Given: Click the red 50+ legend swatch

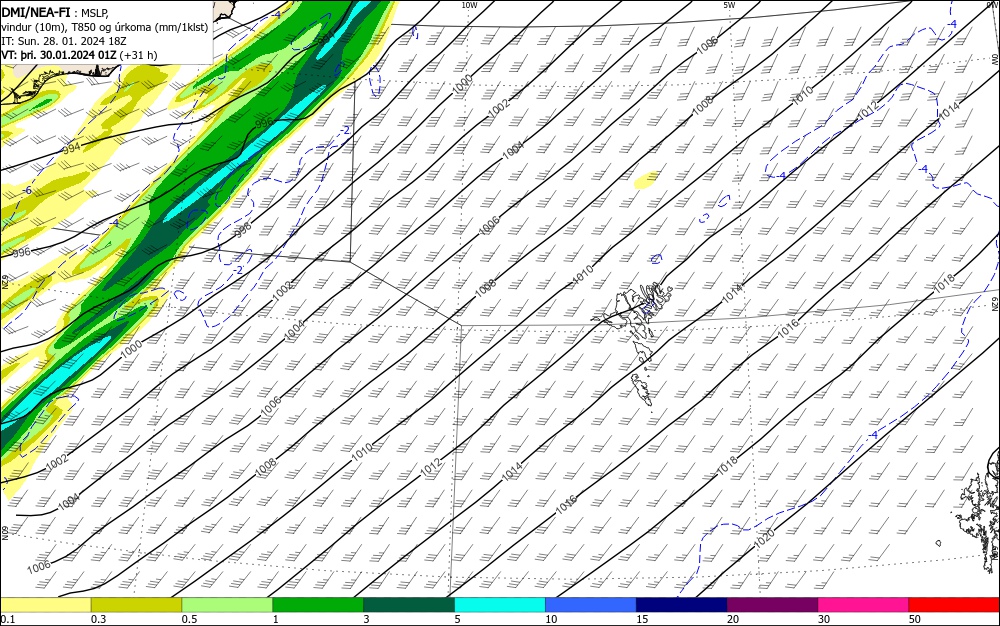Looking at the screenshot, I should [x=954, y=605].
